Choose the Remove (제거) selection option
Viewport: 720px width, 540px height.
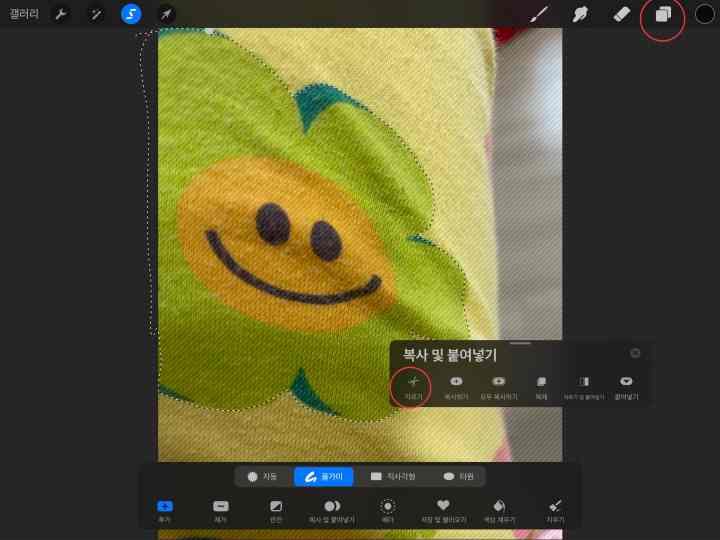pos(221,511)
